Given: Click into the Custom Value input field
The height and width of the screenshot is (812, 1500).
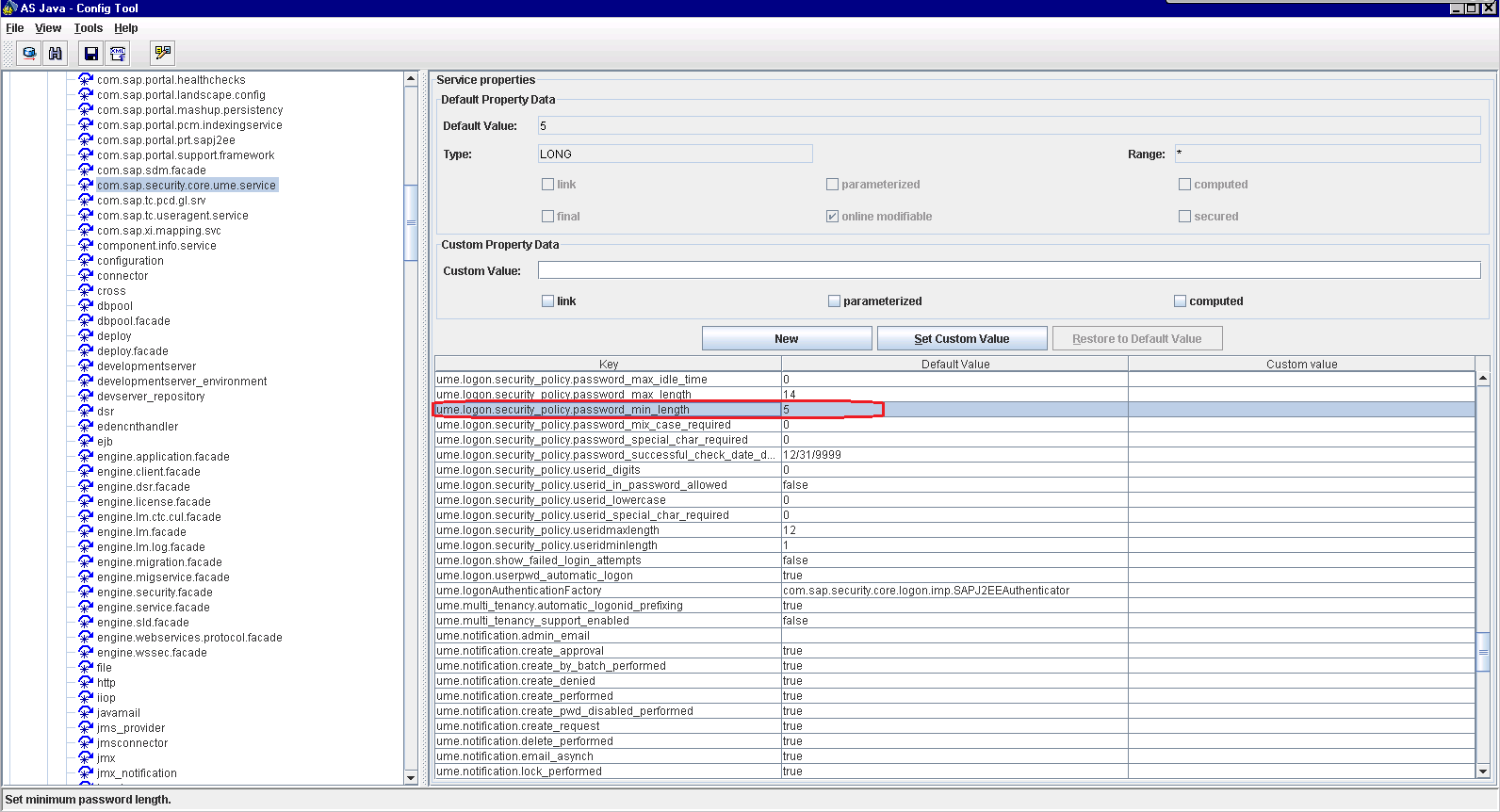Looking at the screenshot, I should point(1009,270).
